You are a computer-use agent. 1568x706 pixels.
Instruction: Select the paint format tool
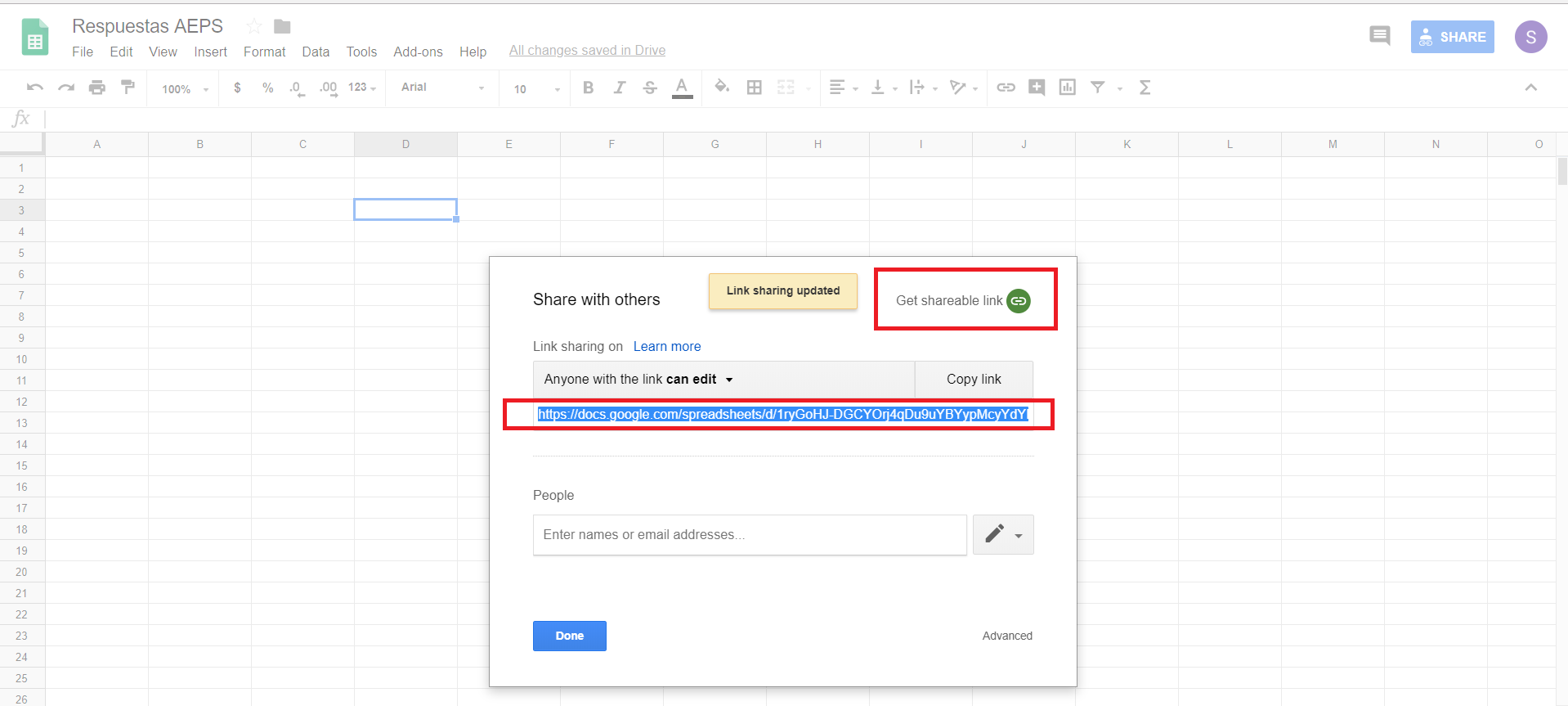tap(128, 88)
